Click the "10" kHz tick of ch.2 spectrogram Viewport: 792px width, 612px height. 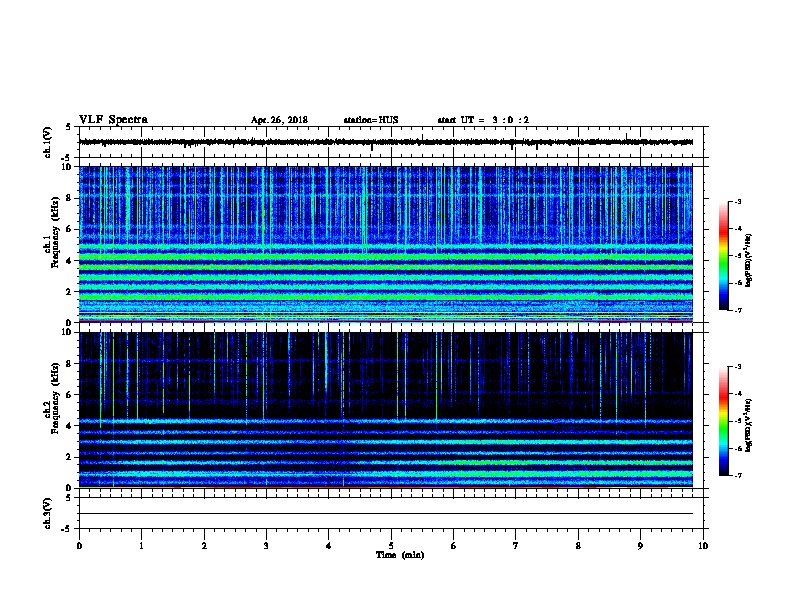[68, 332]
